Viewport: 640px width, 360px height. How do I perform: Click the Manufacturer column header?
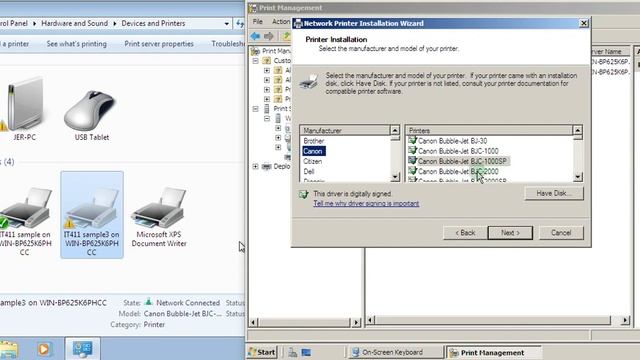coord(345,131)
